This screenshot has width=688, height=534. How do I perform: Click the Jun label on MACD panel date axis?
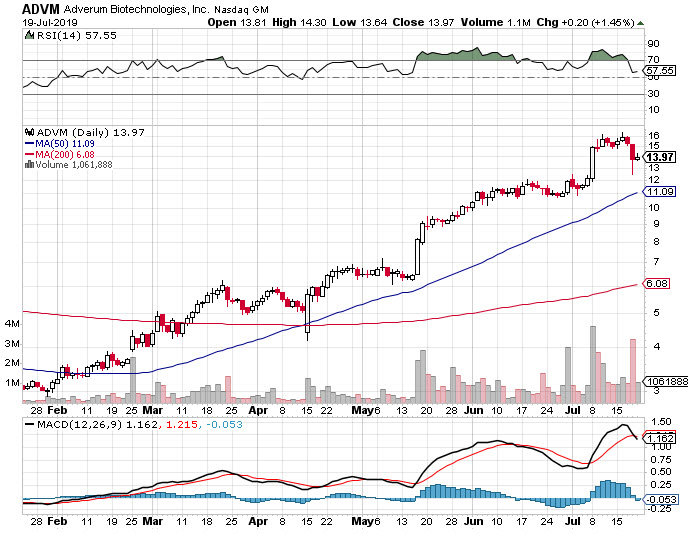coord(474,521)
